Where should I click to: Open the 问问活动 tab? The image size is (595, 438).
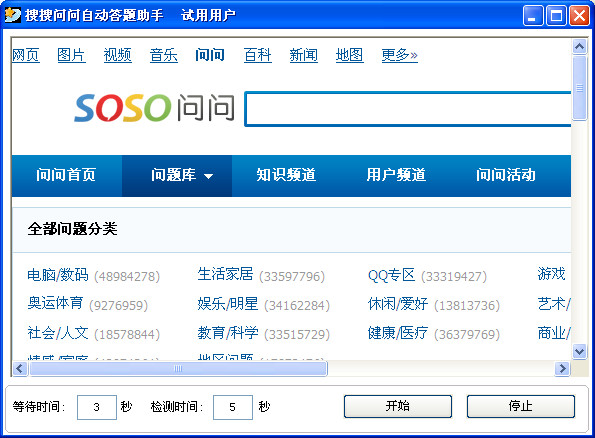506,175
